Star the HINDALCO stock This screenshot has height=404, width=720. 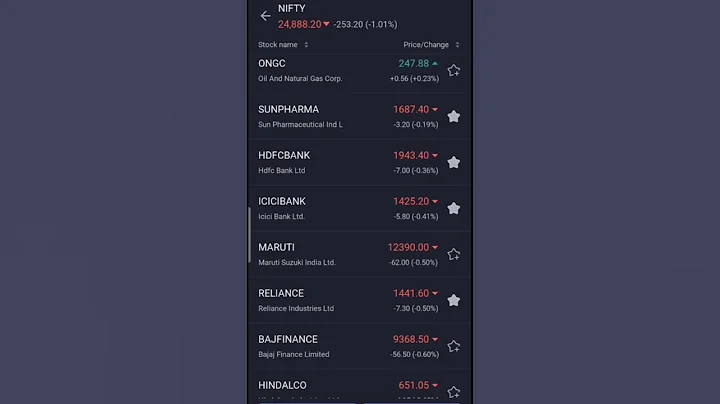[453, 391]
